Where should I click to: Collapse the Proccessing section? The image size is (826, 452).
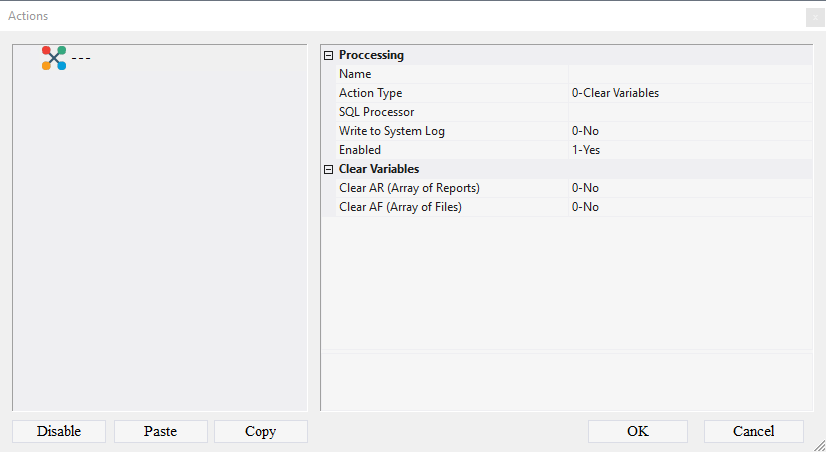(x=329, y=55)
